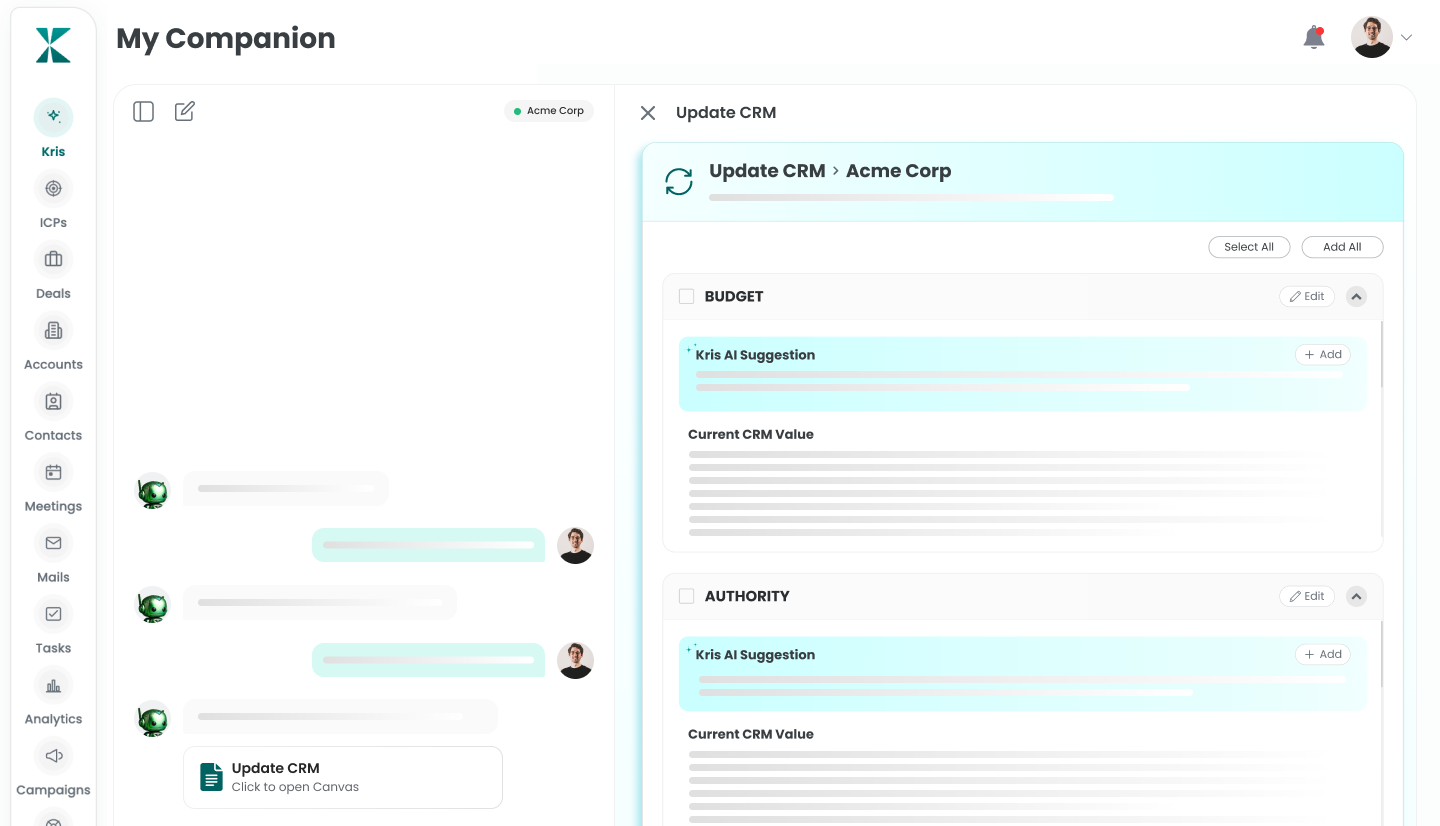Edit the BUDGET field
1440x826 pixels.
tap(1307, 296)
